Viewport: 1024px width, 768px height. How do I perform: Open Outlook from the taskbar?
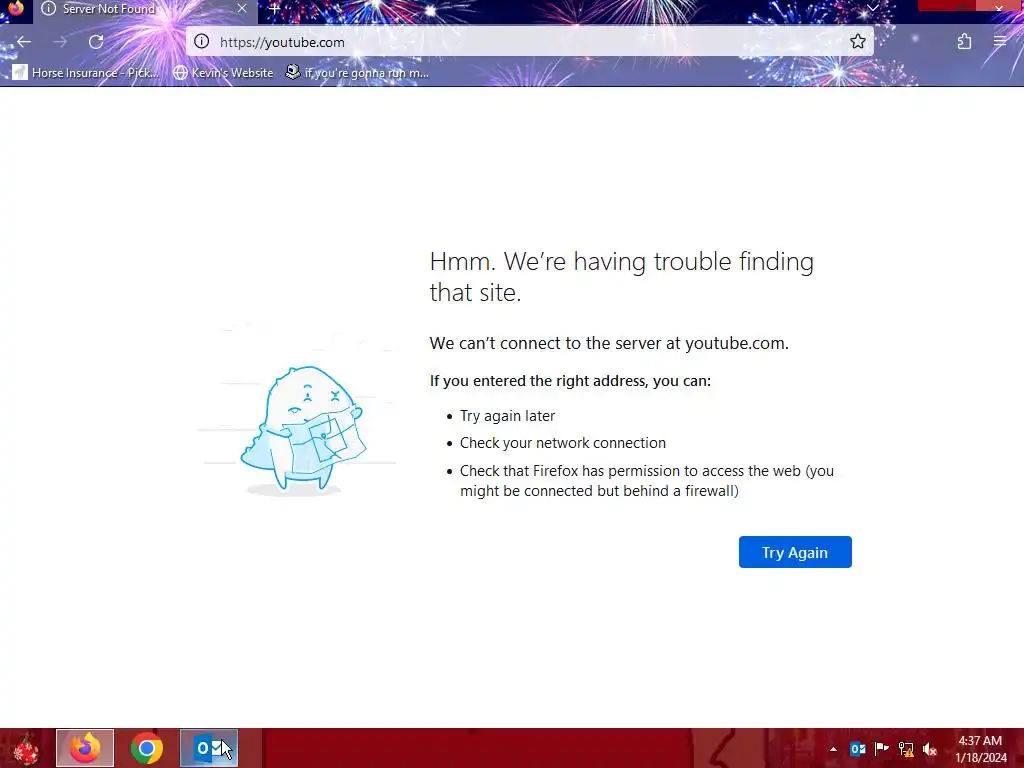(209, 748)
